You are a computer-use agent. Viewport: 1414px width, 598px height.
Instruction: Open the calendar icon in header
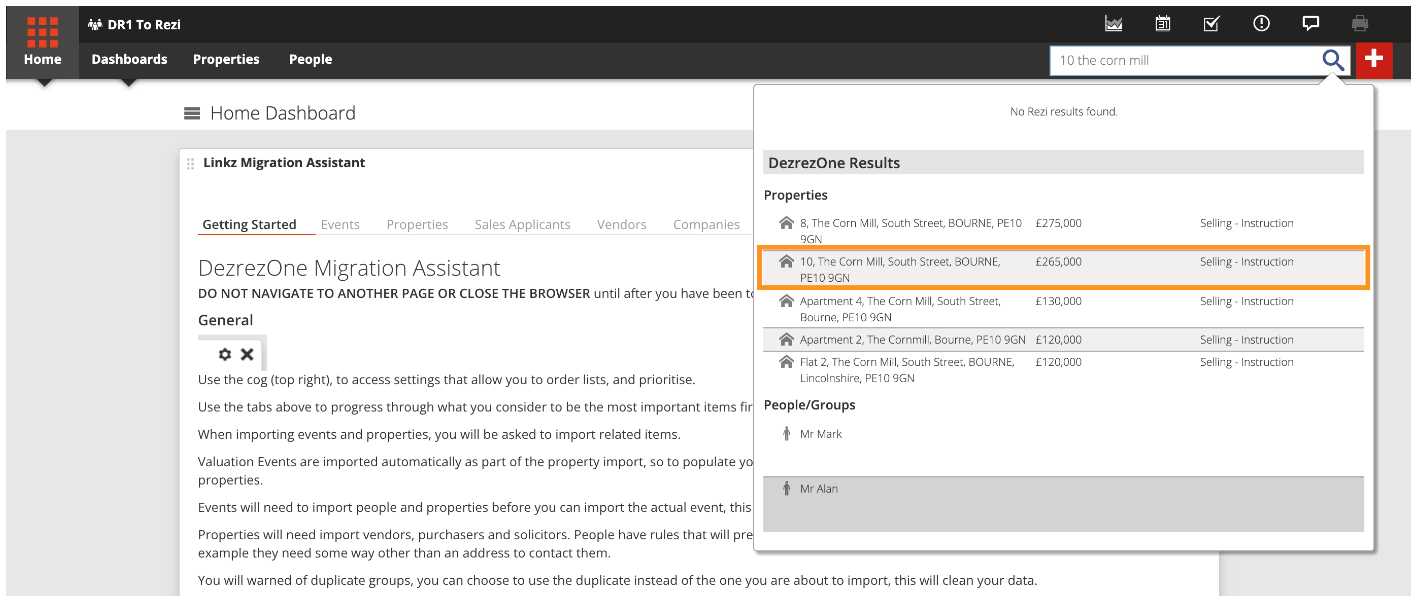click(x=1163, y=24)
